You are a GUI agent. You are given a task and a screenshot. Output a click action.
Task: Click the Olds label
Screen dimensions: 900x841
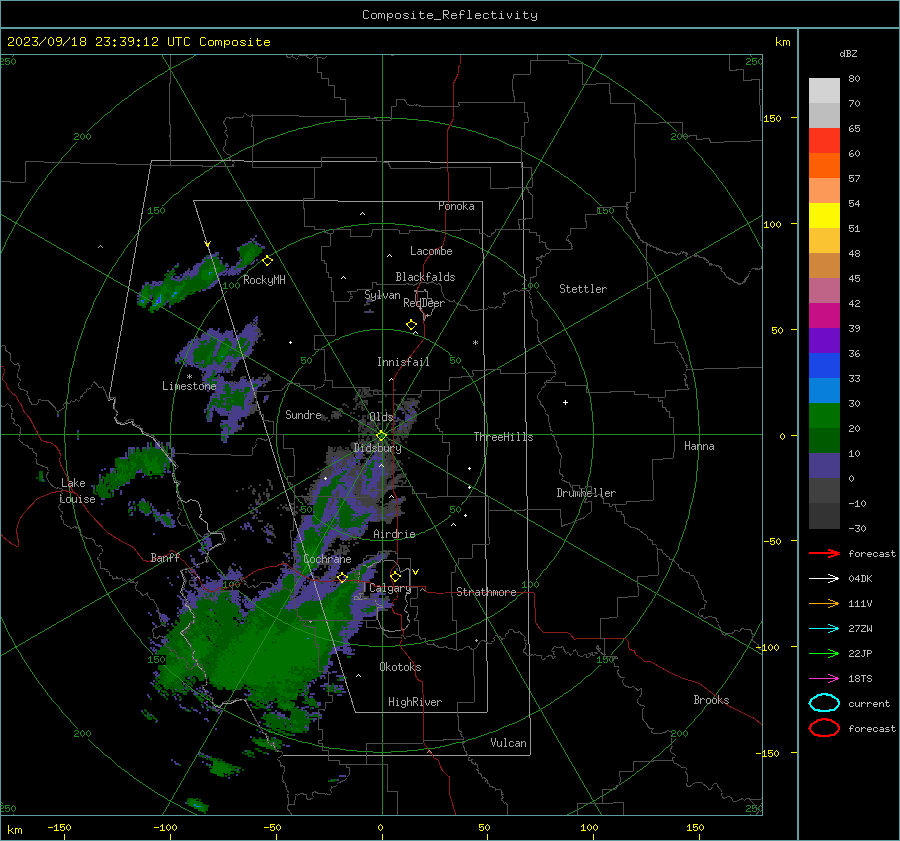coord(381,417)
